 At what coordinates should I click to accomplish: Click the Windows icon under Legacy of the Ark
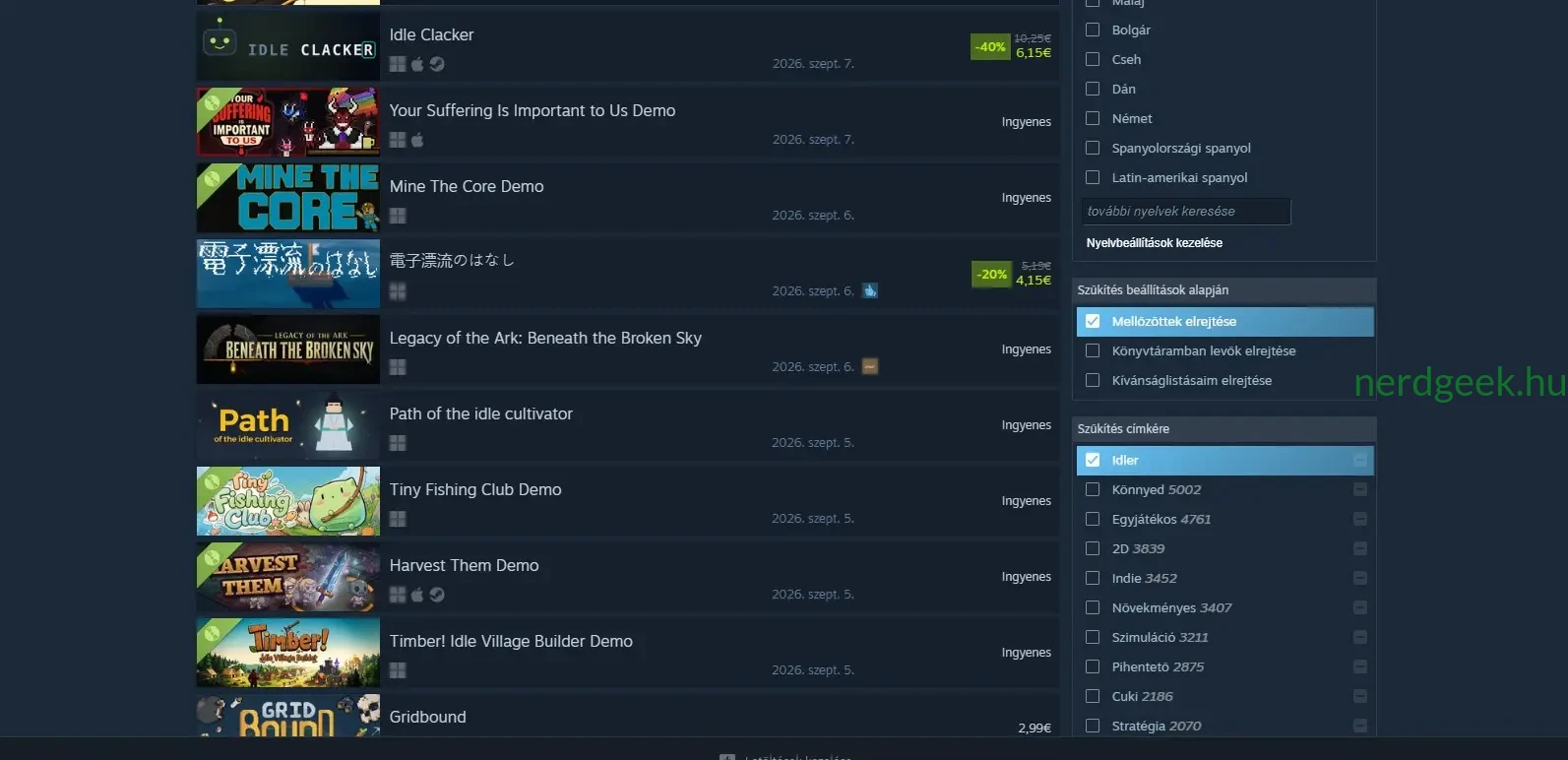[398, 367]
